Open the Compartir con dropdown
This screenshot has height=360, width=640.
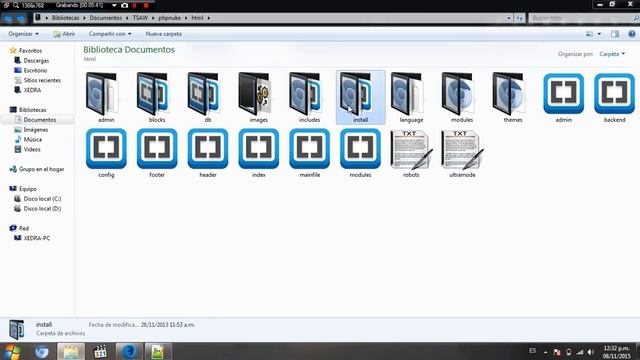click(110, 34)
